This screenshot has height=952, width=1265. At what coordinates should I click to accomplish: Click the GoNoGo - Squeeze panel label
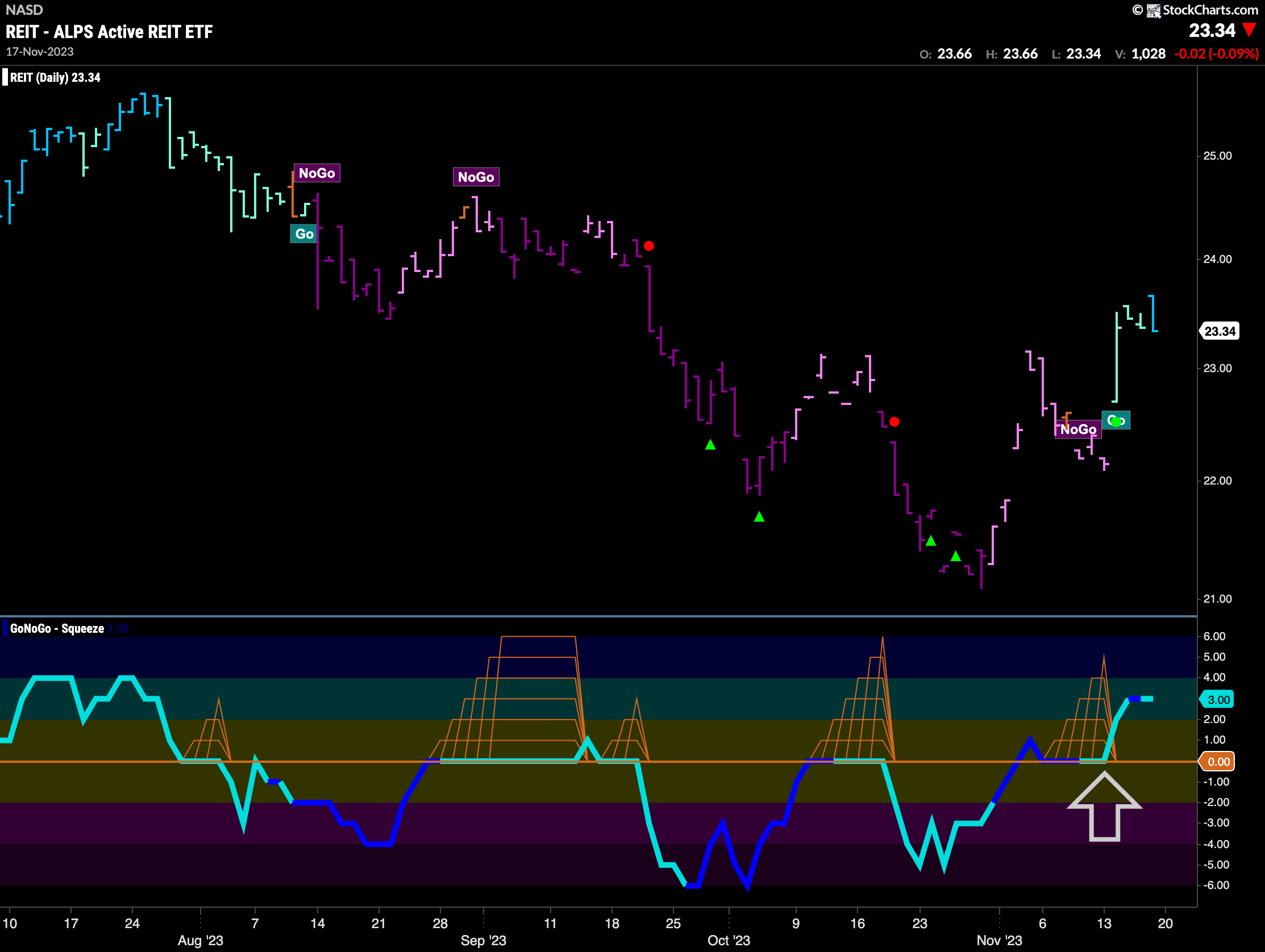coord(57,629)
